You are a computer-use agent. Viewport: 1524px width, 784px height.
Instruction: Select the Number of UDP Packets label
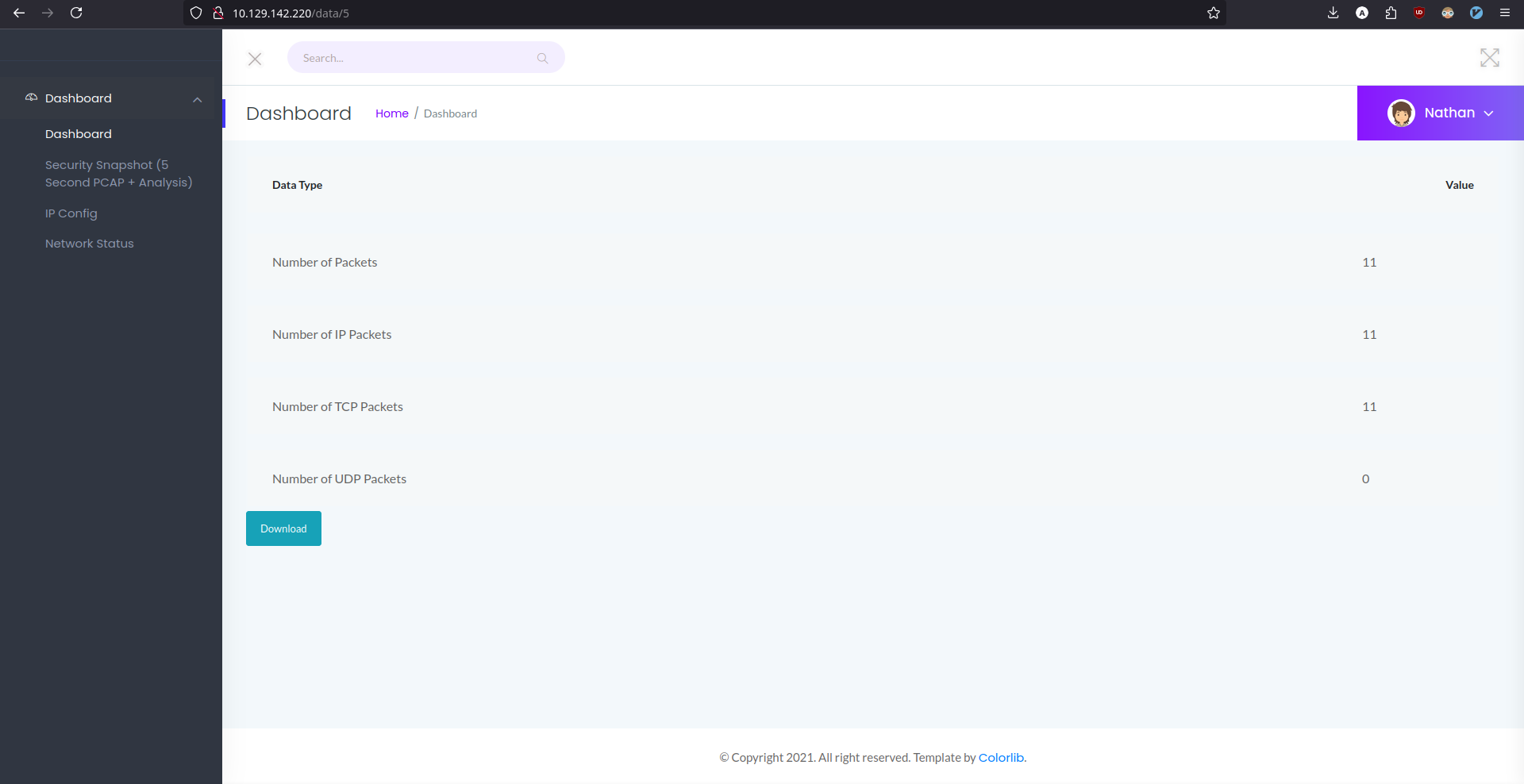pos(339,479)
